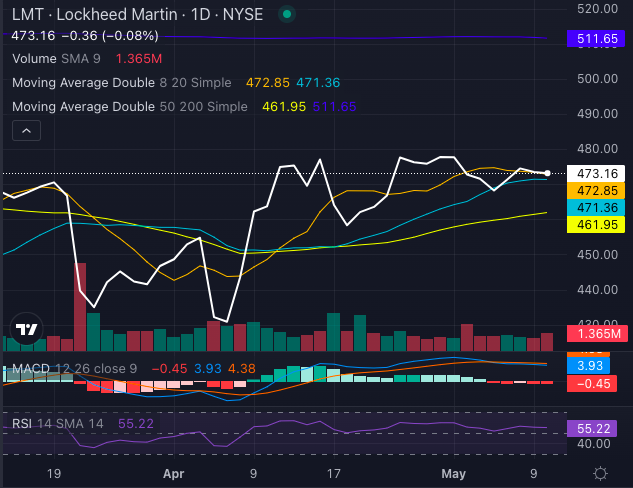Select Moving Average Double 8 20 Simple legend

click(x=122, y=83)
